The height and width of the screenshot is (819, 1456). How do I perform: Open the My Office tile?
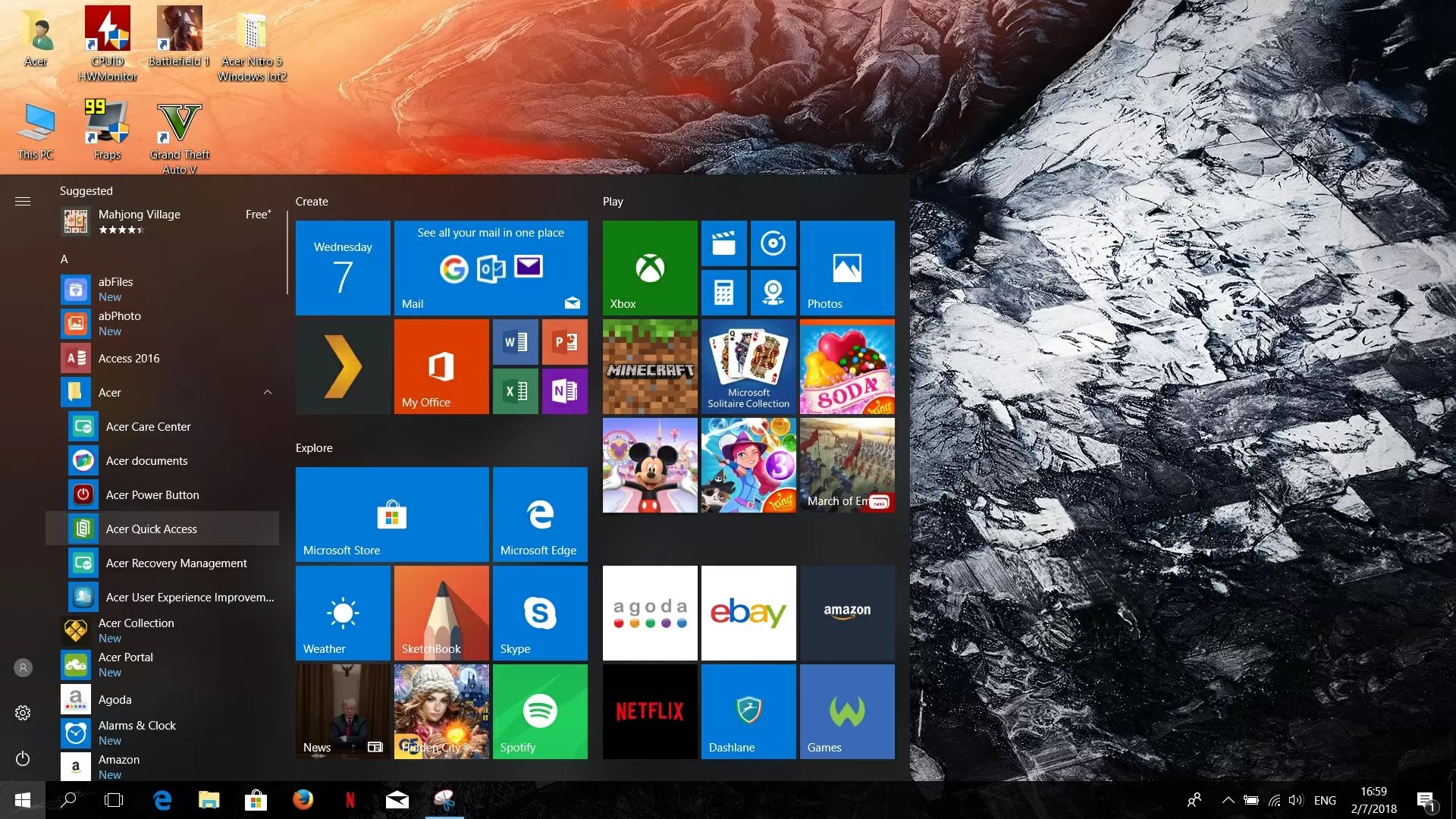[441, 366]
